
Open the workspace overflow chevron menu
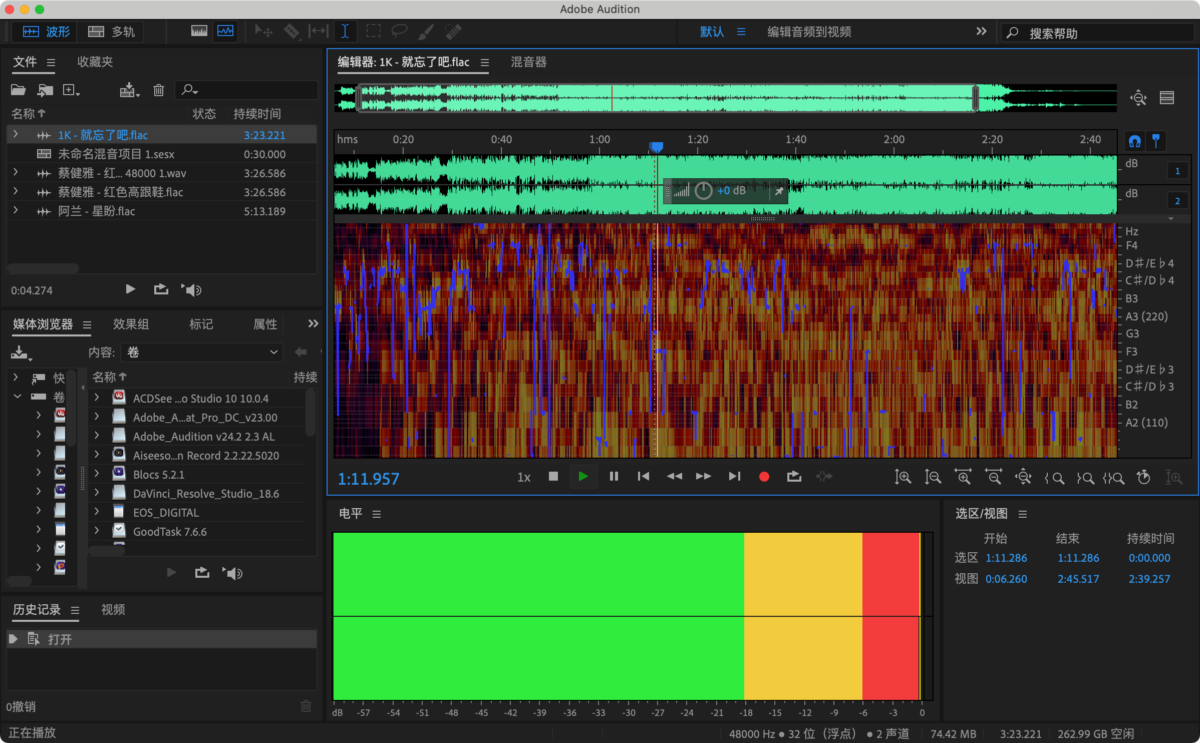coord(981,32)
